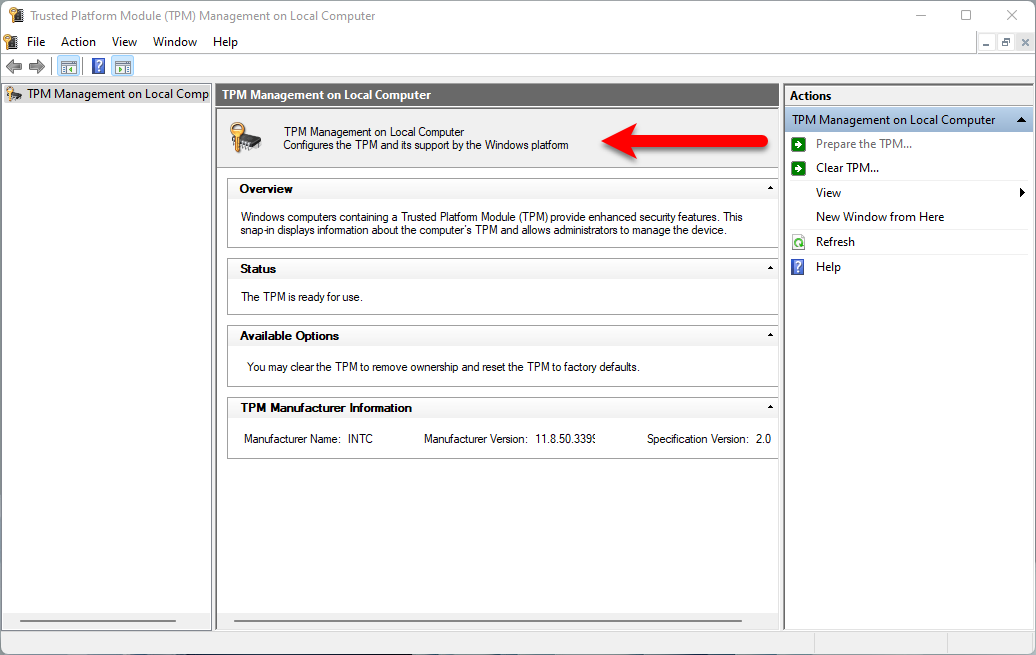Click the Specification Version 2.0 value

[x=763, y=439]
